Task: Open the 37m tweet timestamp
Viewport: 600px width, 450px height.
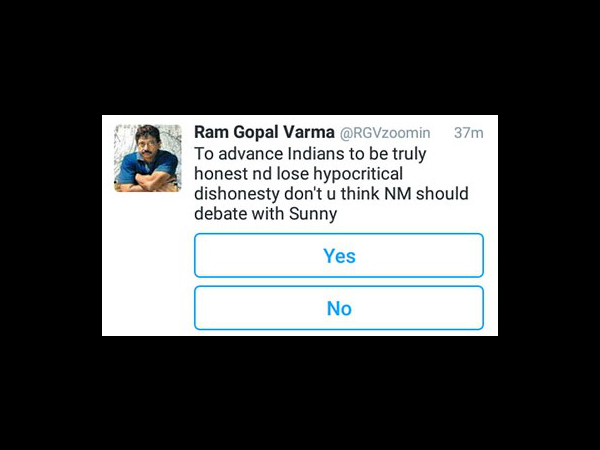Action: coord(469,133)
